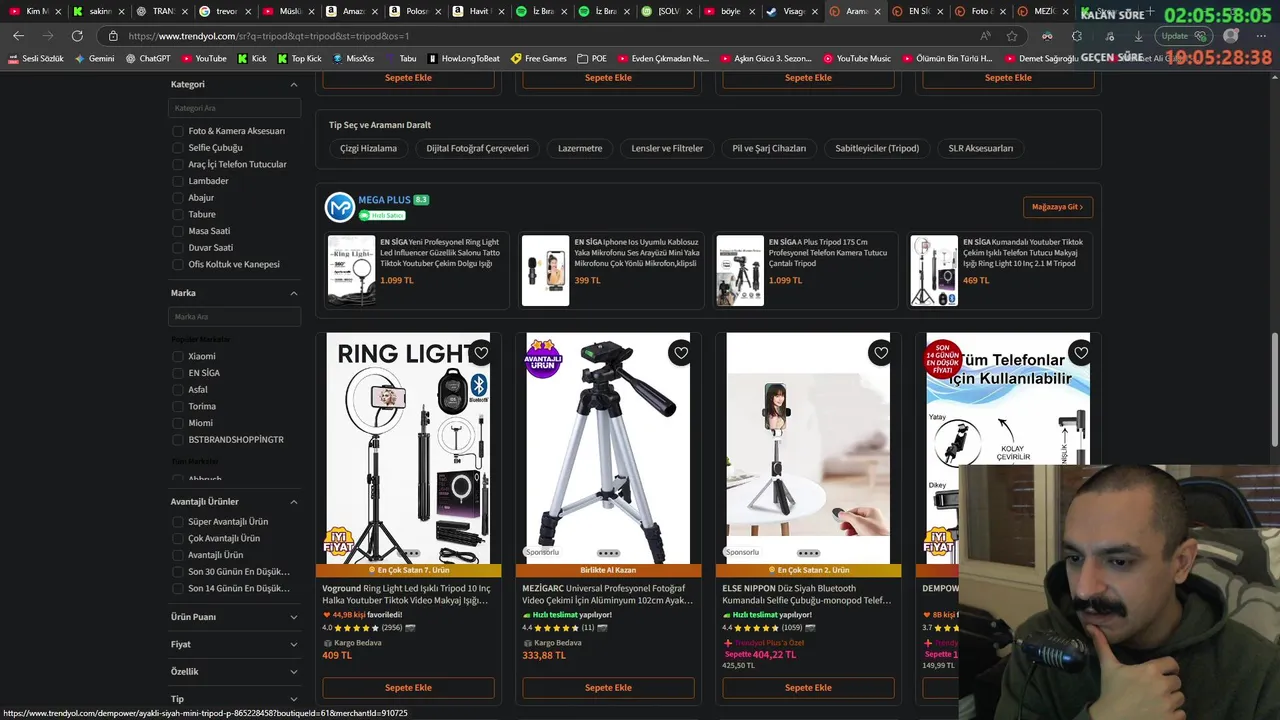Open the POE bookmarks folder

(591, 58)
